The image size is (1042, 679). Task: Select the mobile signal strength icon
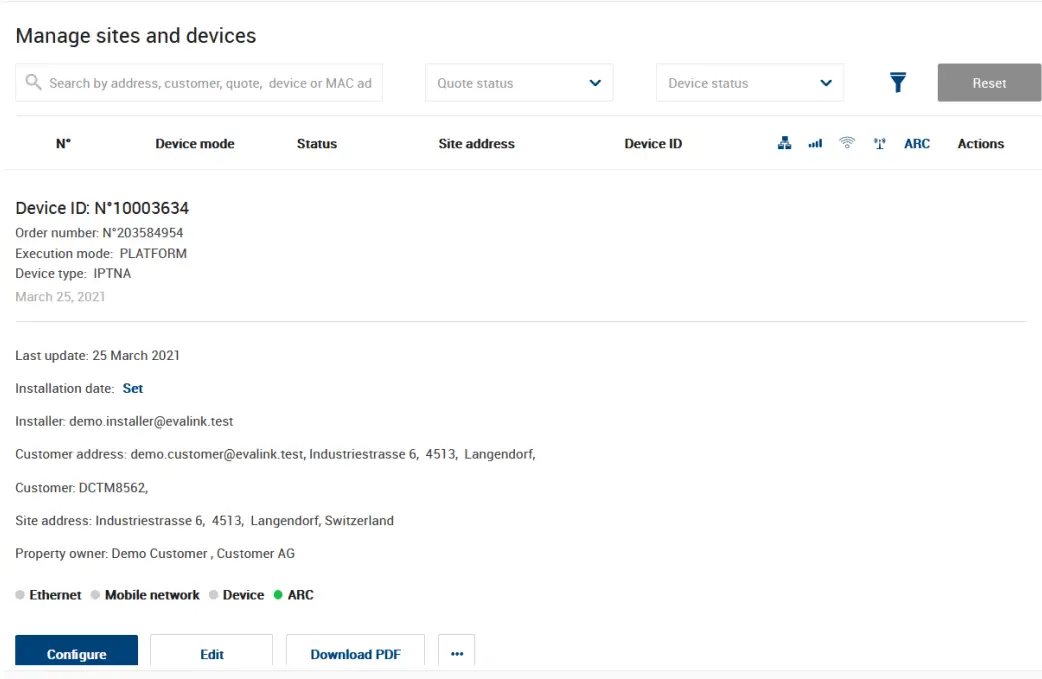pyautogui.click(x=815, y=143)
